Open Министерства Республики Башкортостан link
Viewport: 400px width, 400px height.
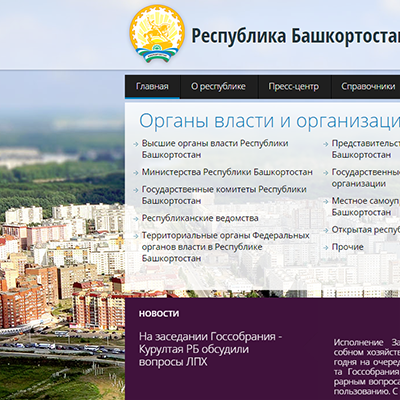pos(227,172)
